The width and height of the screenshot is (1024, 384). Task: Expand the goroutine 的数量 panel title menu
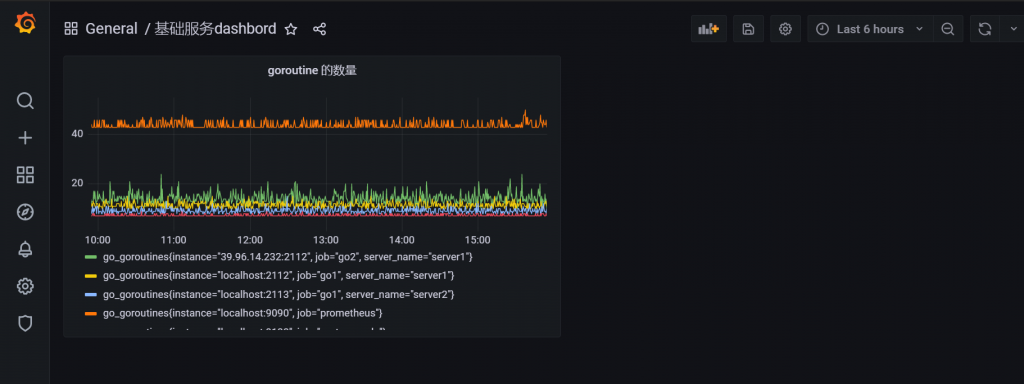coord(312,71)
